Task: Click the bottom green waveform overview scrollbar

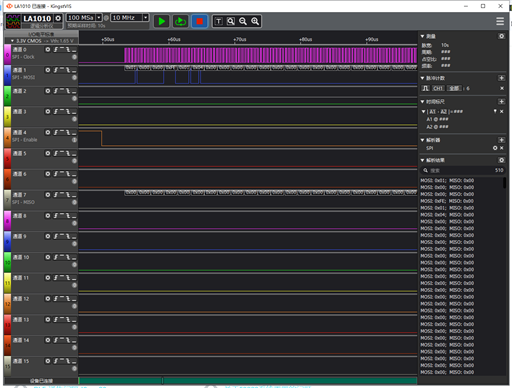Action: 248,380
